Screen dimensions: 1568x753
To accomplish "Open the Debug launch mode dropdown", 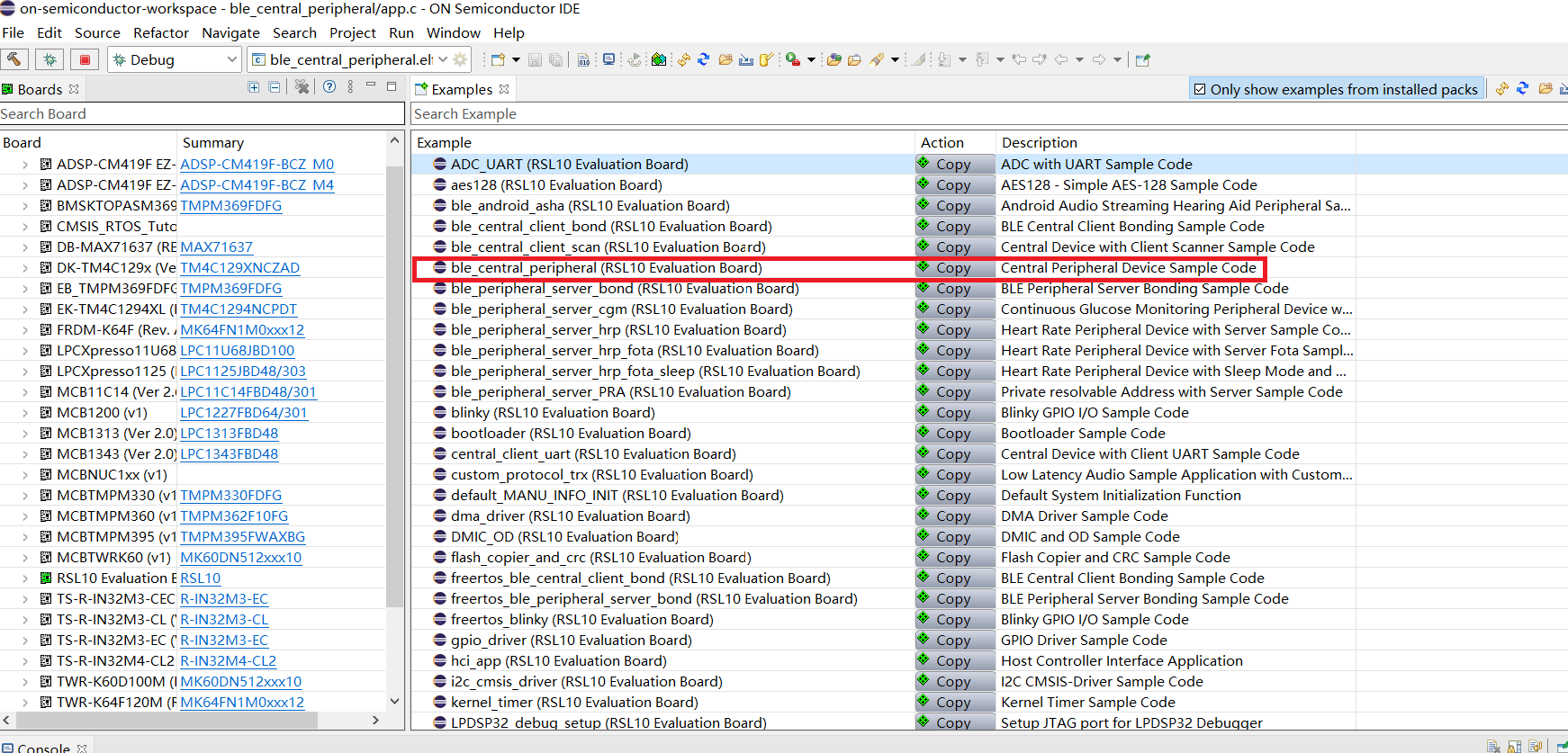I will click(x=232, y=59).
